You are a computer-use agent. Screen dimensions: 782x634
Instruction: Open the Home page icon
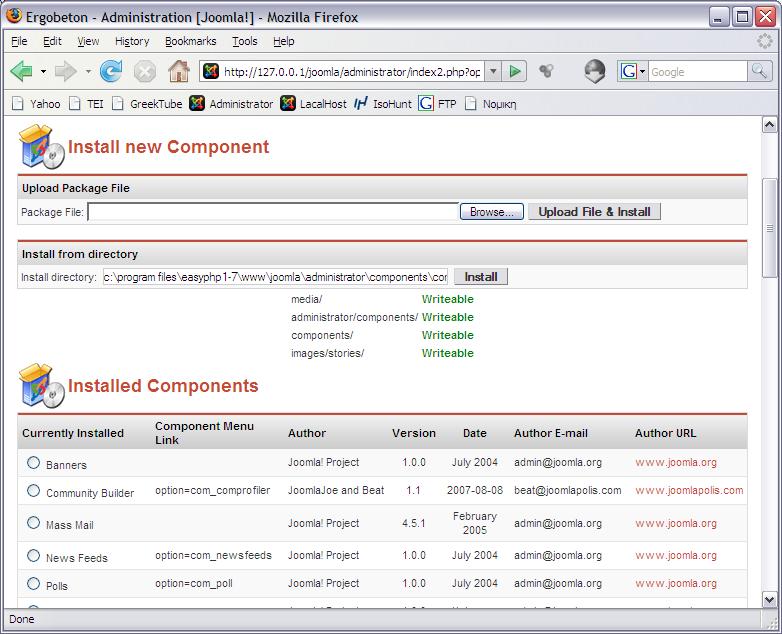(x=179, y=71)
